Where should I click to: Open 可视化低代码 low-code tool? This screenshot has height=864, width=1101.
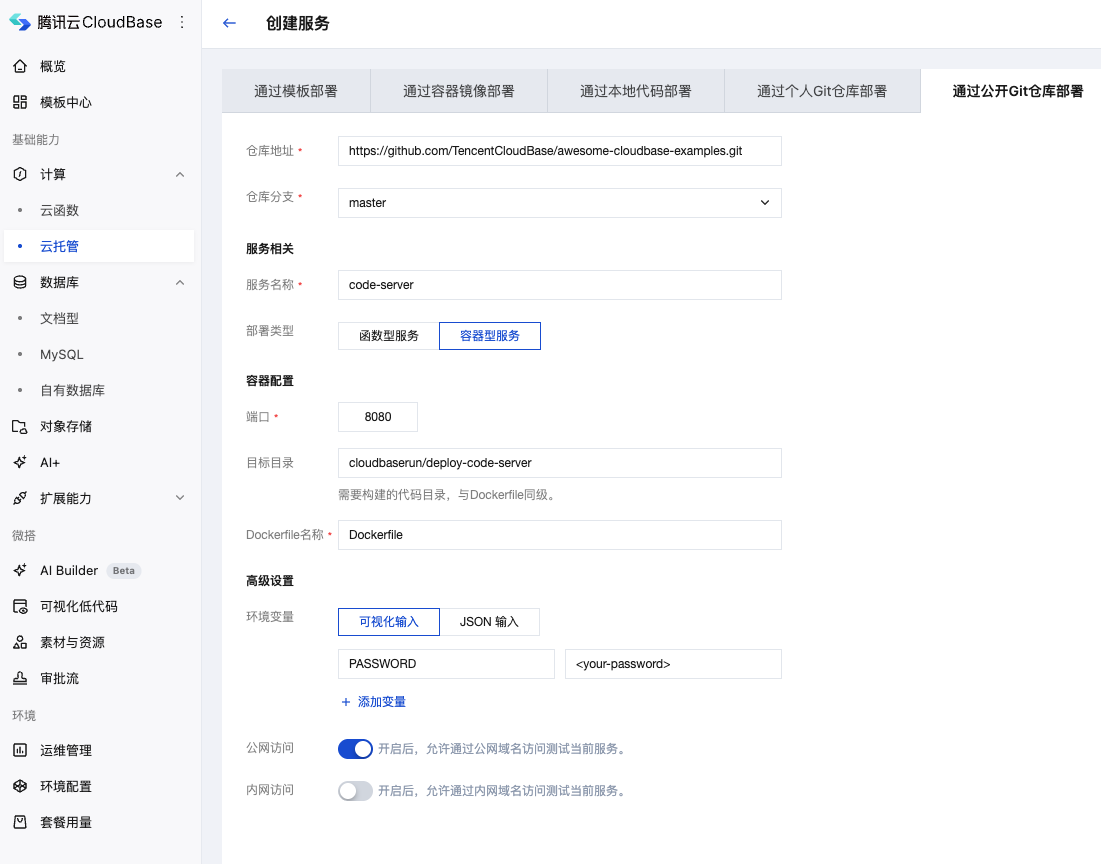click(x=79, y=606)
